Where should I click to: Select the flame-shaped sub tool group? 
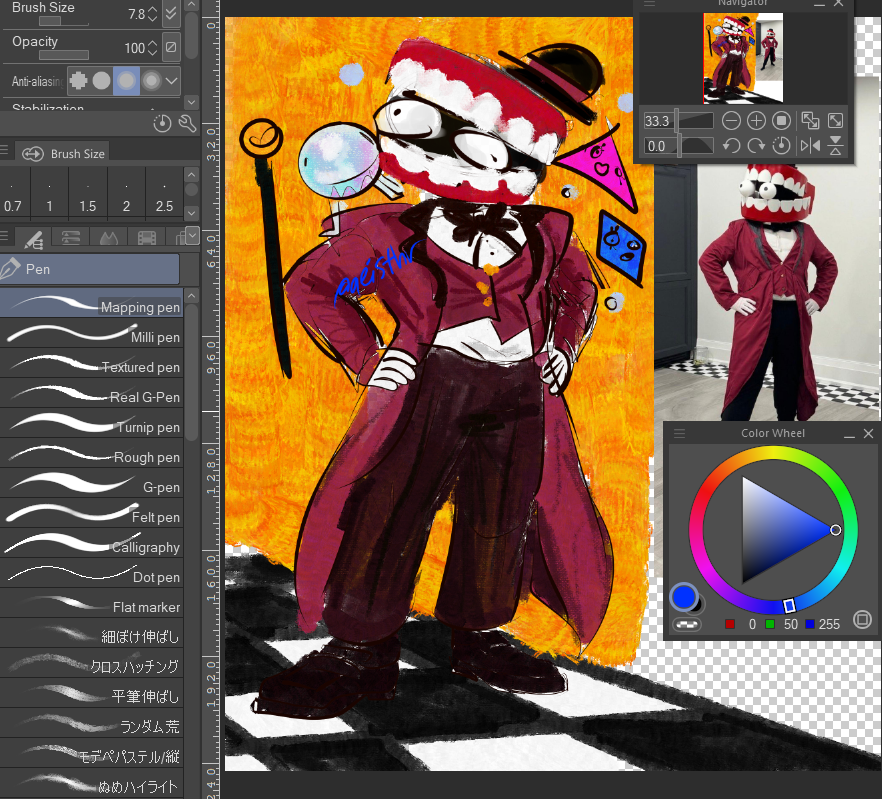[x=109, y=237]
